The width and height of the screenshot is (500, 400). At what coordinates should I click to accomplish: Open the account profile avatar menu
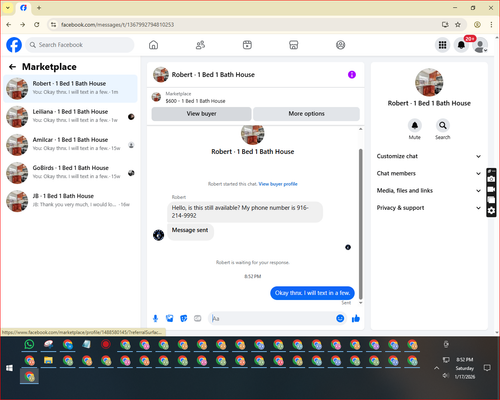[480, 45]
